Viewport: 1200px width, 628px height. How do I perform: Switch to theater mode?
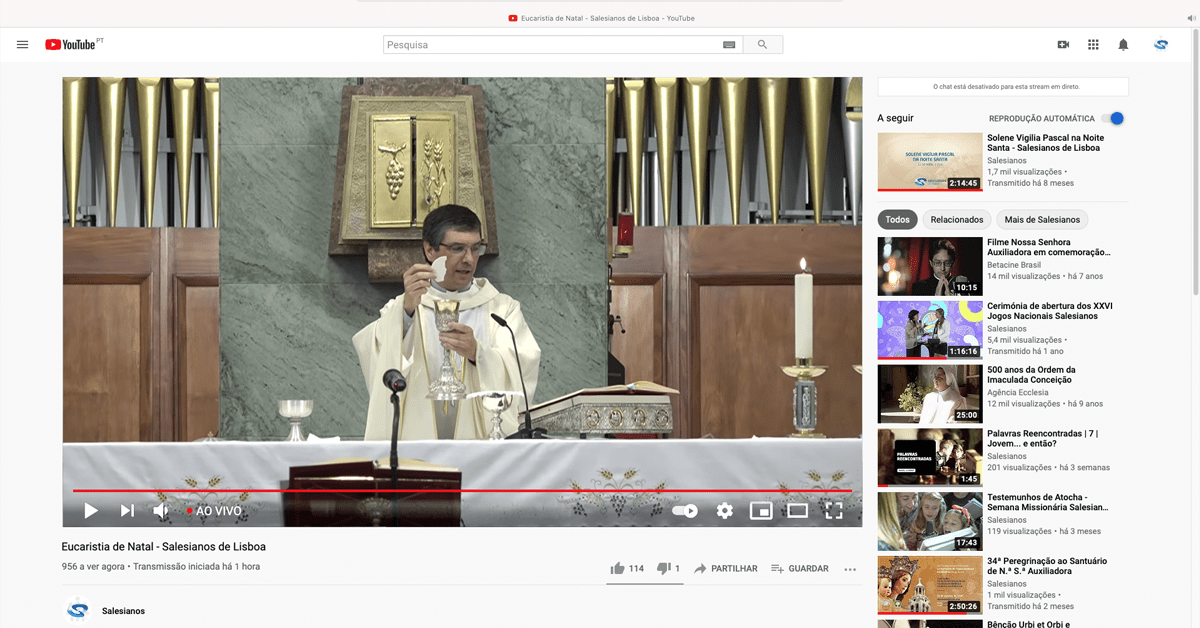(x=797, y=511)
